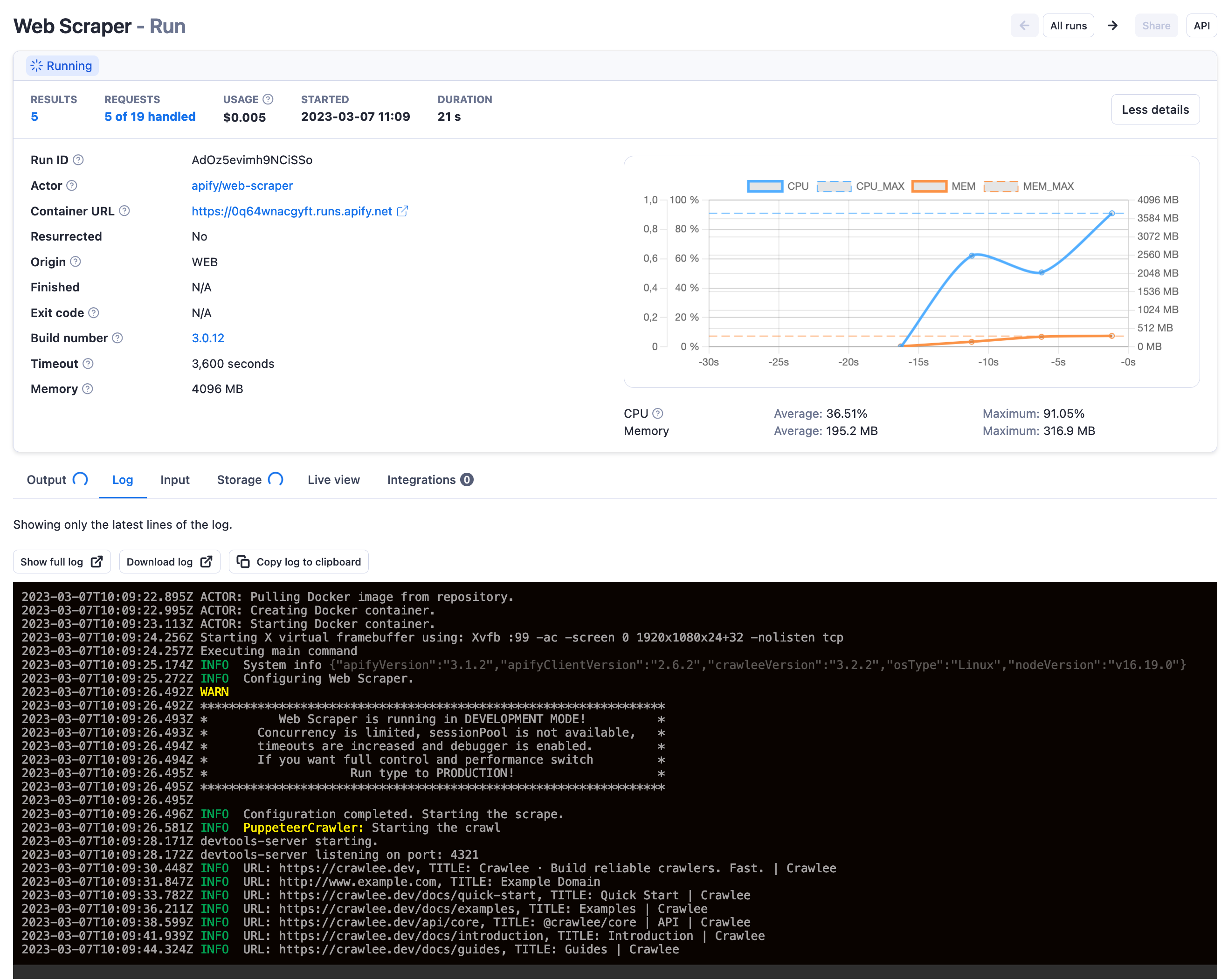Viewport: 1228px width, 980px height.
Task: Open the apify/web-scraper actor link
Action: tap(242, 186)
